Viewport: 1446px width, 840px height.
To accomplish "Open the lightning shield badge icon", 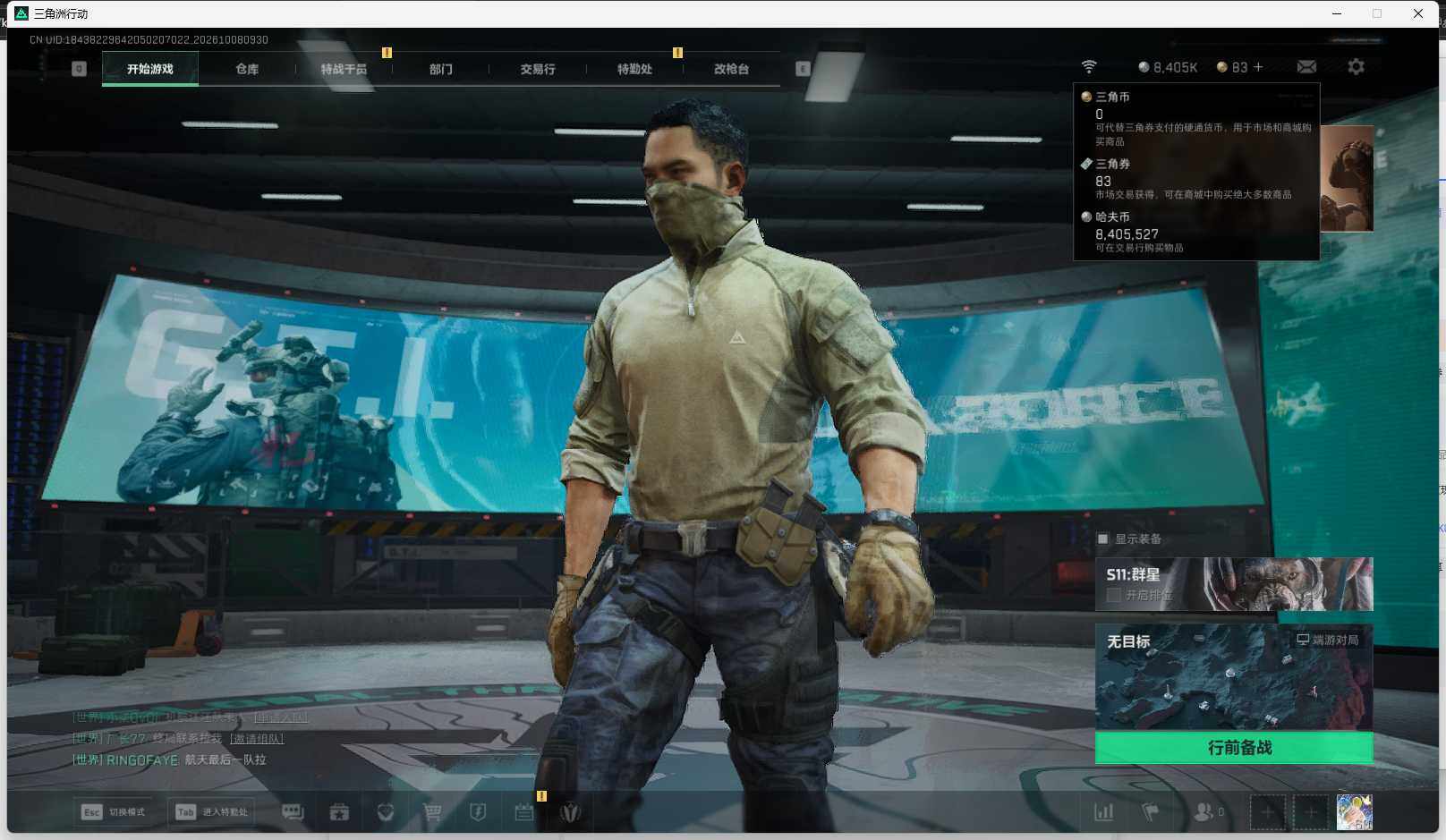I will [x=478, y=812].
